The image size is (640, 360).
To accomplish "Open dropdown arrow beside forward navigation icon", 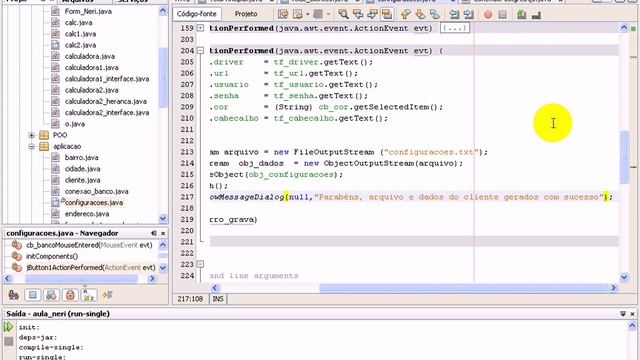I will coord(308,14).
